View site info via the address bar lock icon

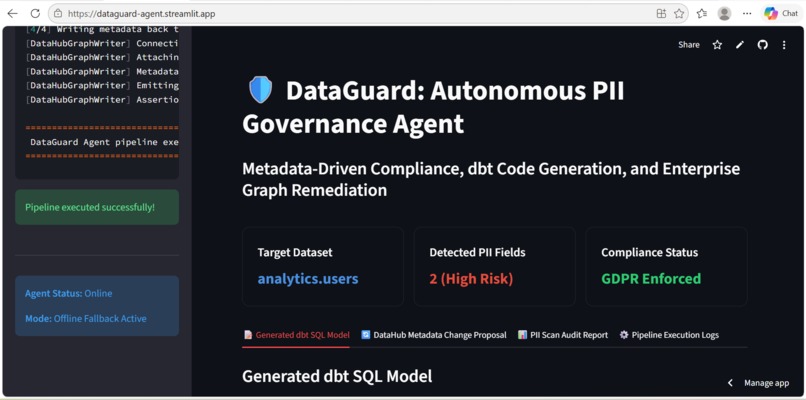pos(58,14)
